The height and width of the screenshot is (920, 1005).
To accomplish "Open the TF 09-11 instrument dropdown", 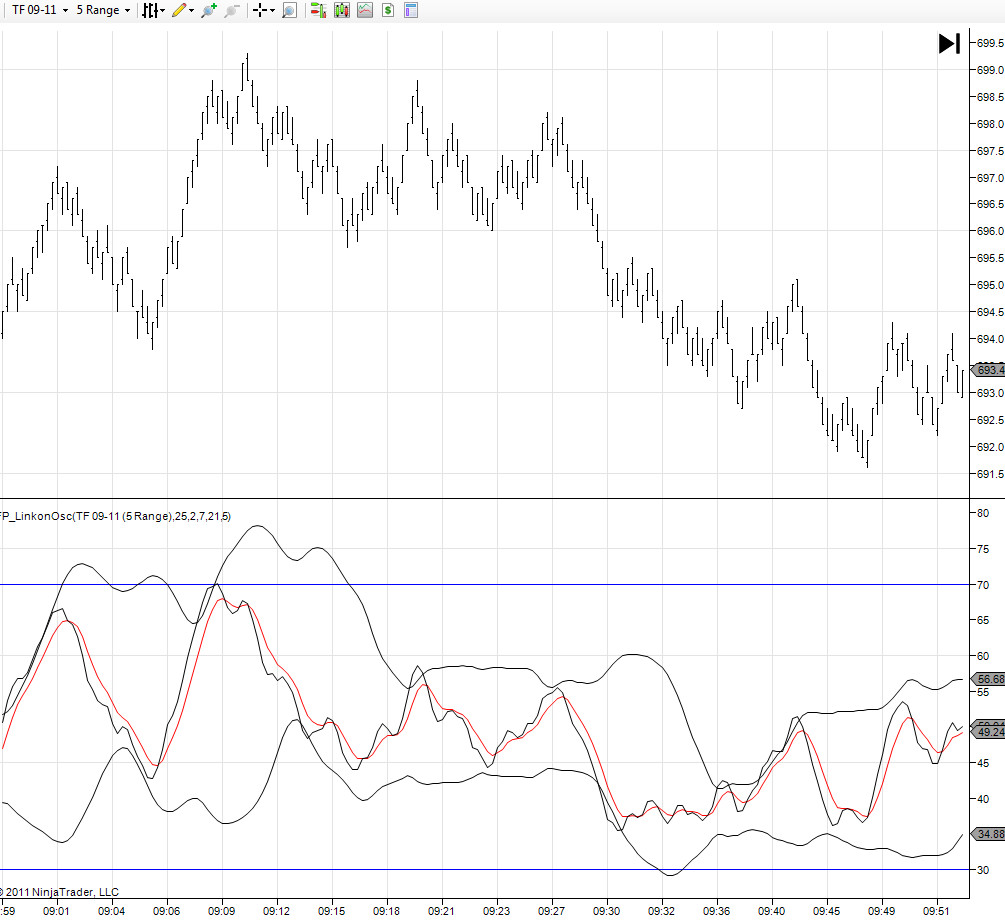I will click(40, 10).
